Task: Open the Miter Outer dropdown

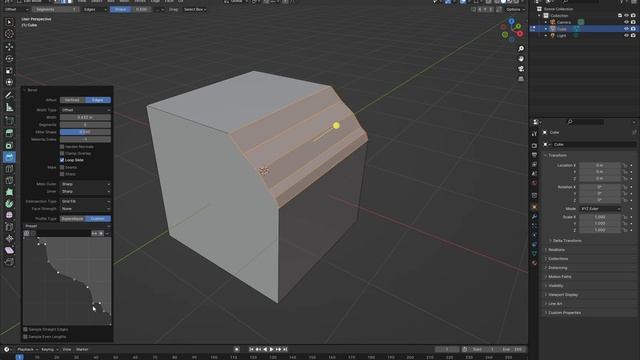Action: coord(85,184)
